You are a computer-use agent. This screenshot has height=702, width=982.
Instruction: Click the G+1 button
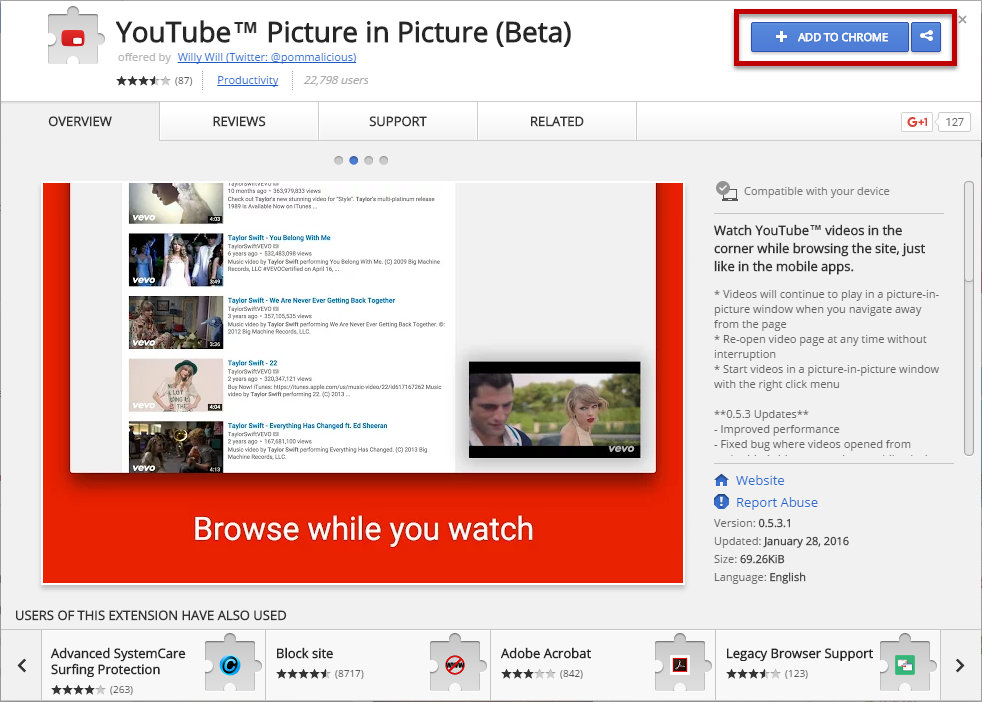pyautogui.click(x=917, y=122)
